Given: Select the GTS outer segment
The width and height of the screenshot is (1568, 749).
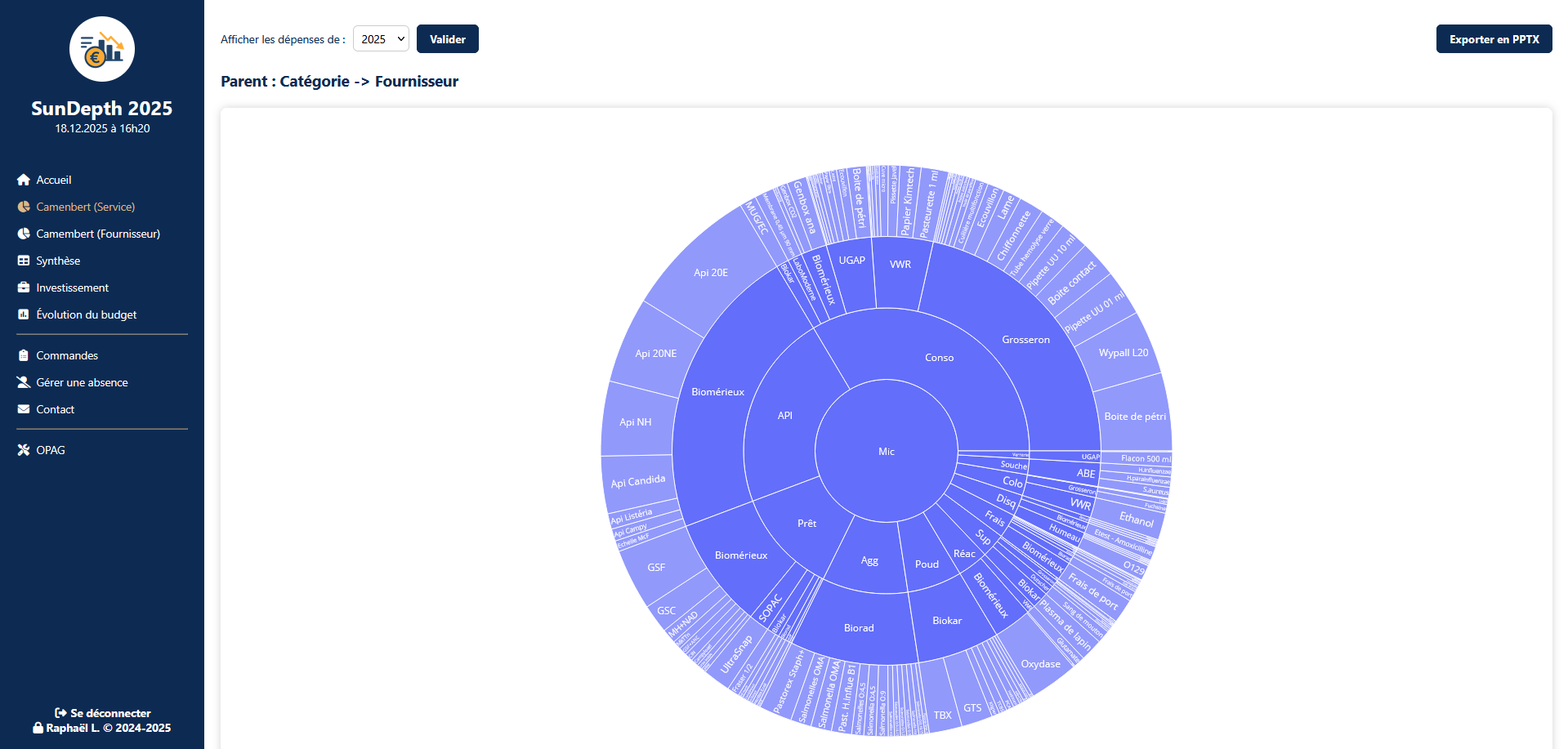Looking at the screenshot, I should tap(972, 708).
